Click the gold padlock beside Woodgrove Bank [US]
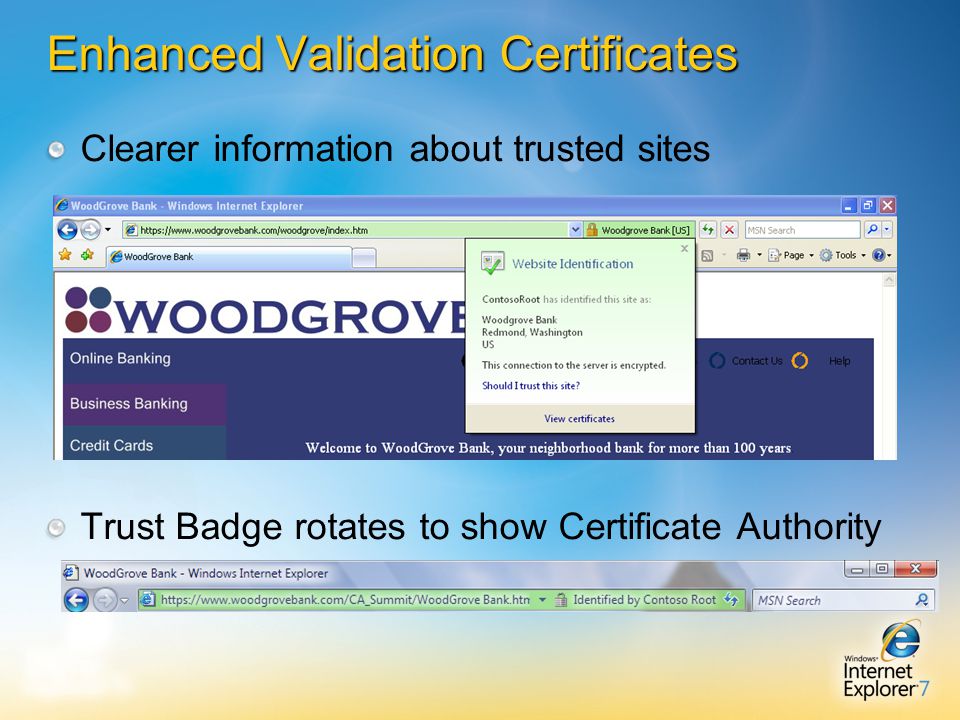Screen dimensions: 960x720 tap(591, 230)
